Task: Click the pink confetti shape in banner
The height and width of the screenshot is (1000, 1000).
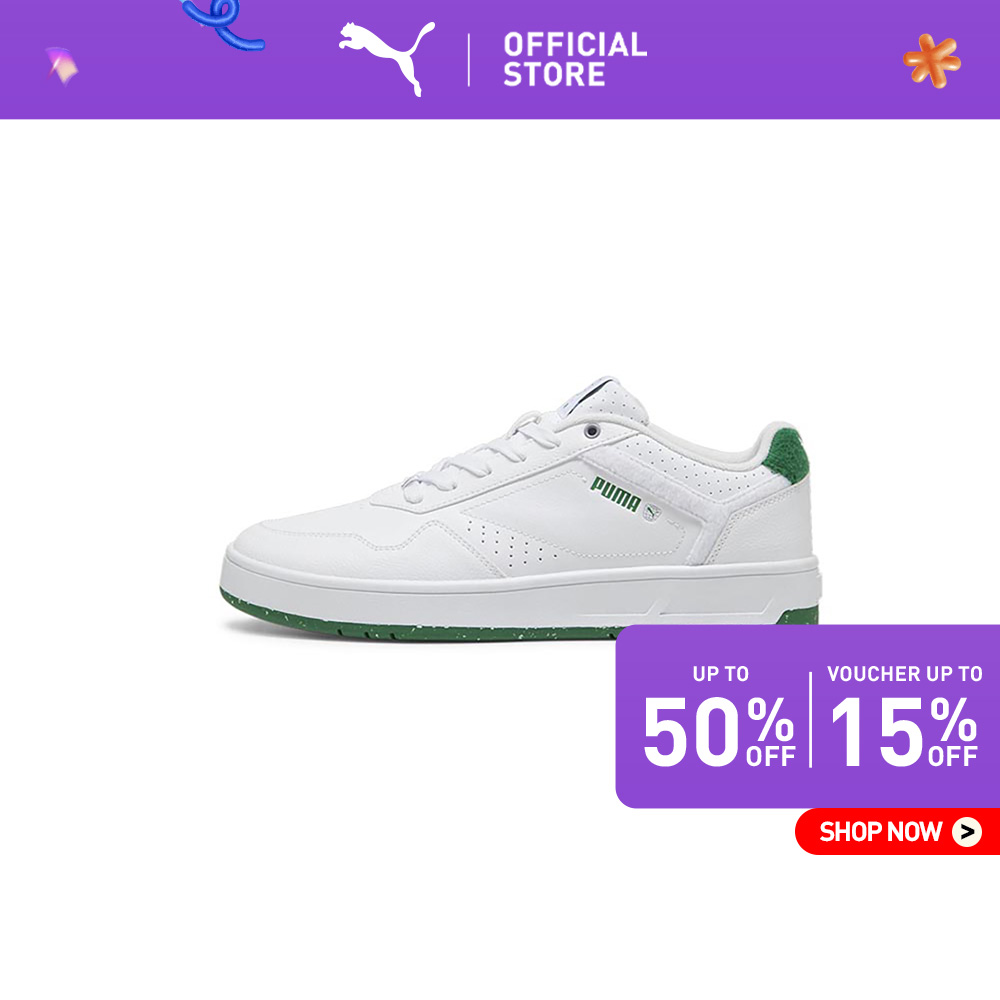Action: (x=62, y=66)
